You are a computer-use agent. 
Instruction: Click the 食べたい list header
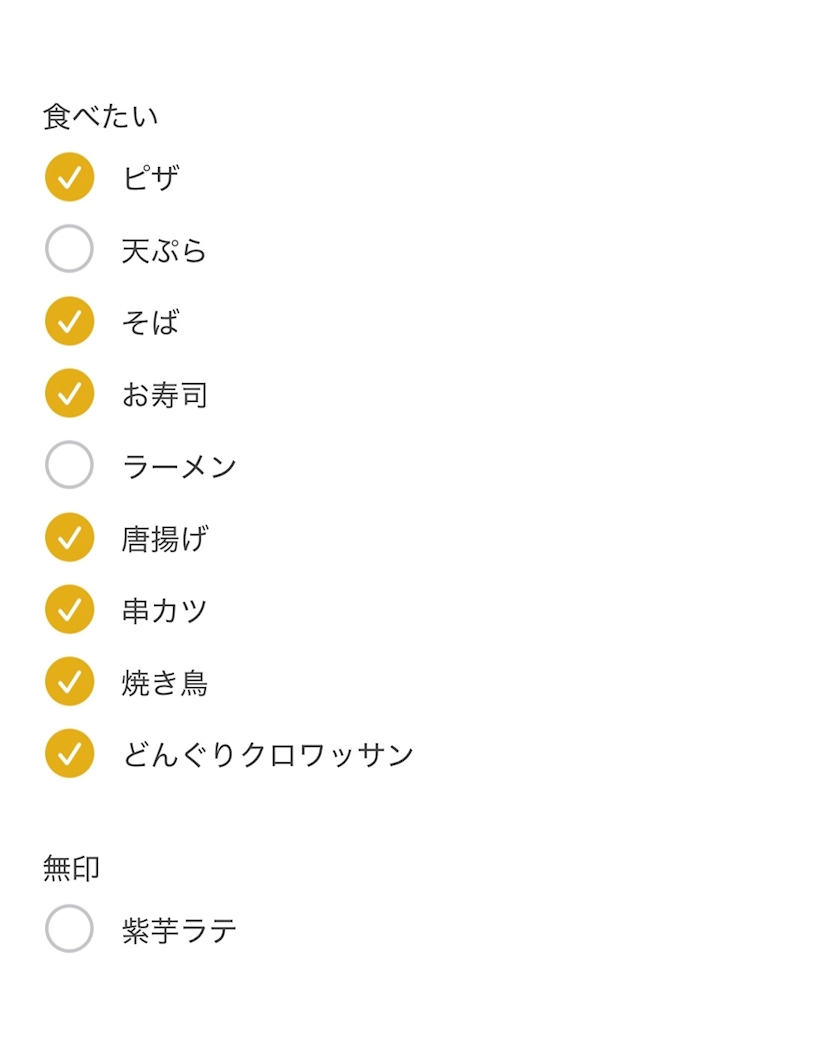(100, 116)
